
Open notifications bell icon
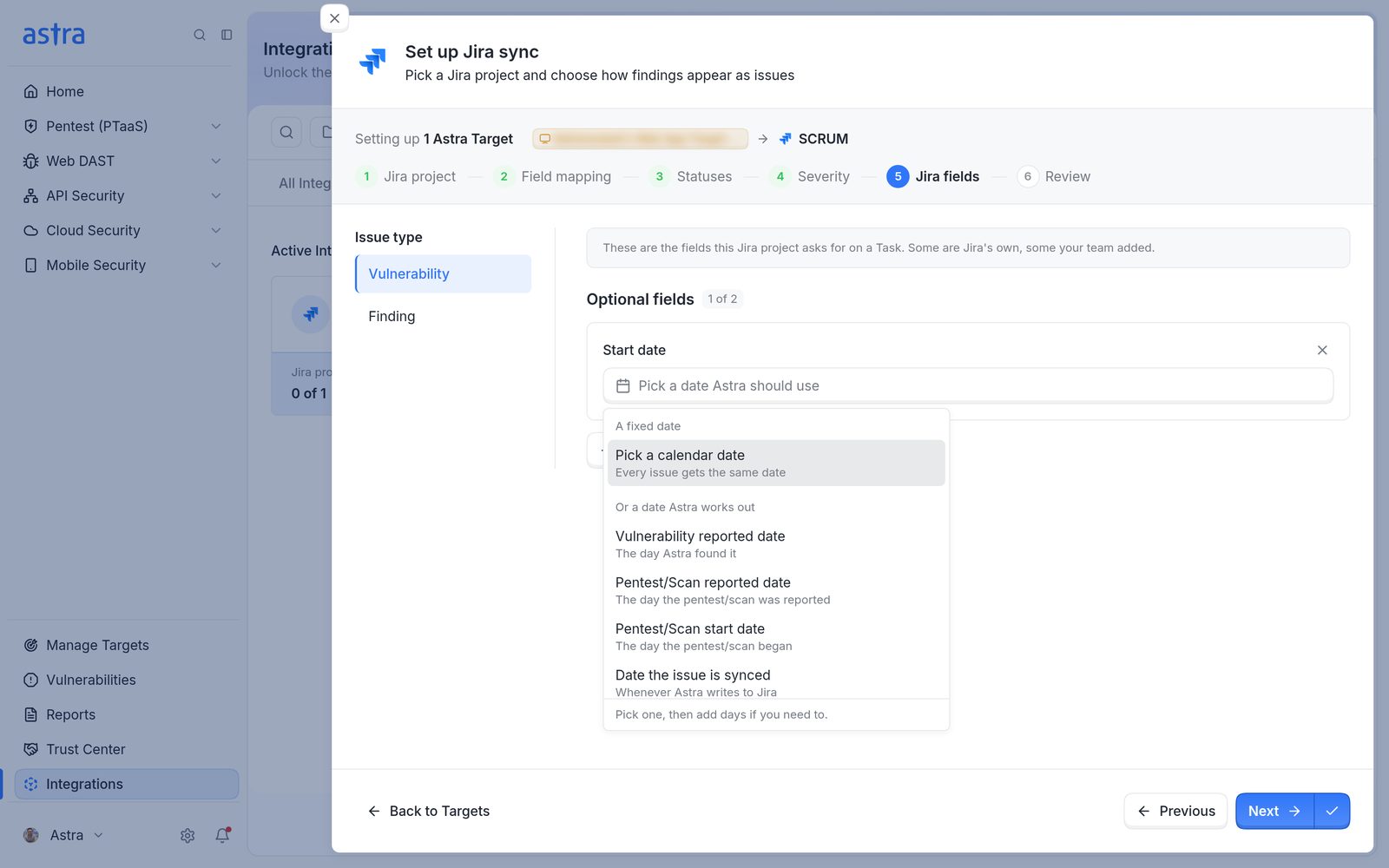(x=223, y=835)
